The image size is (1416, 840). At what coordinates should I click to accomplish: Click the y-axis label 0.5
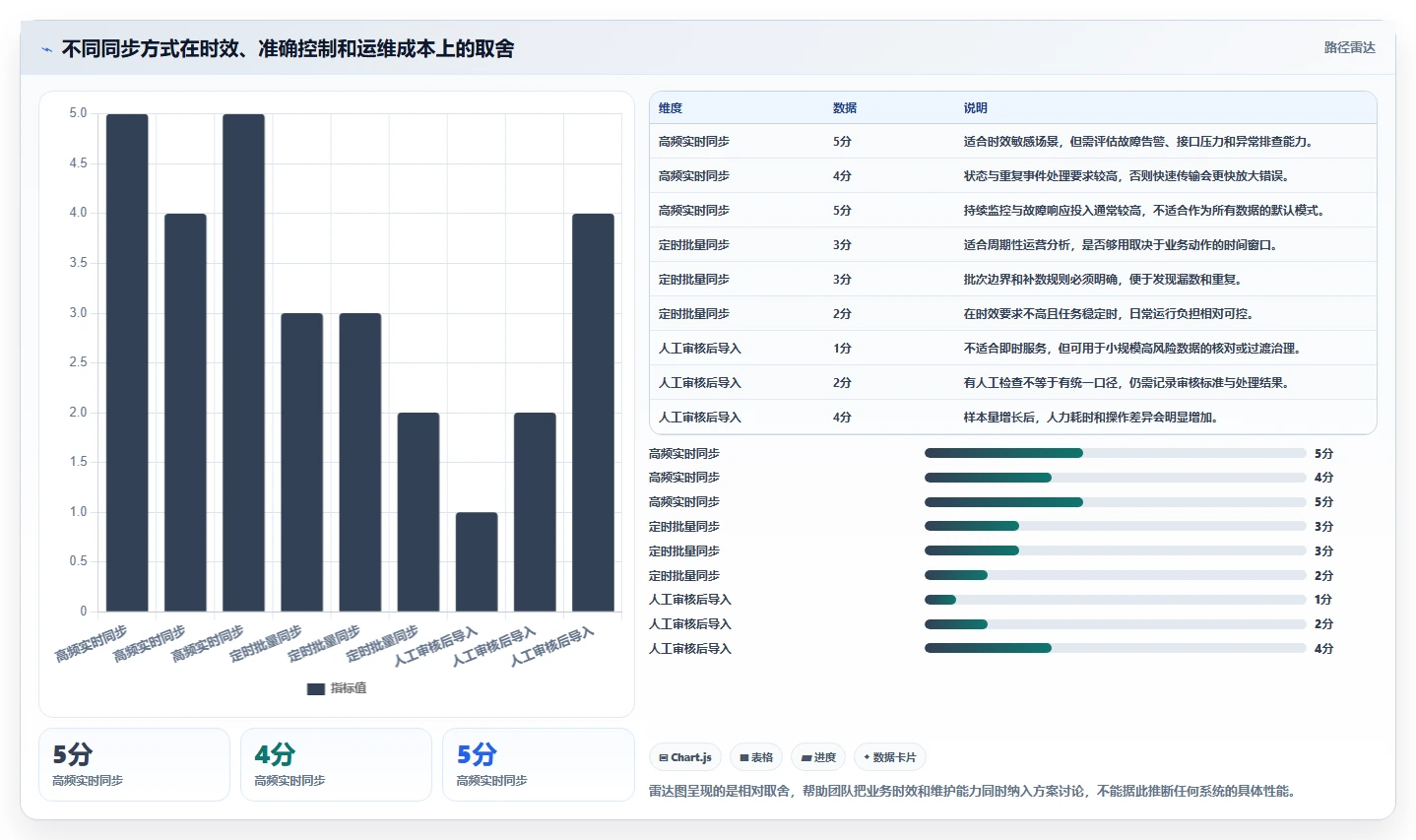tap(78, 561)
